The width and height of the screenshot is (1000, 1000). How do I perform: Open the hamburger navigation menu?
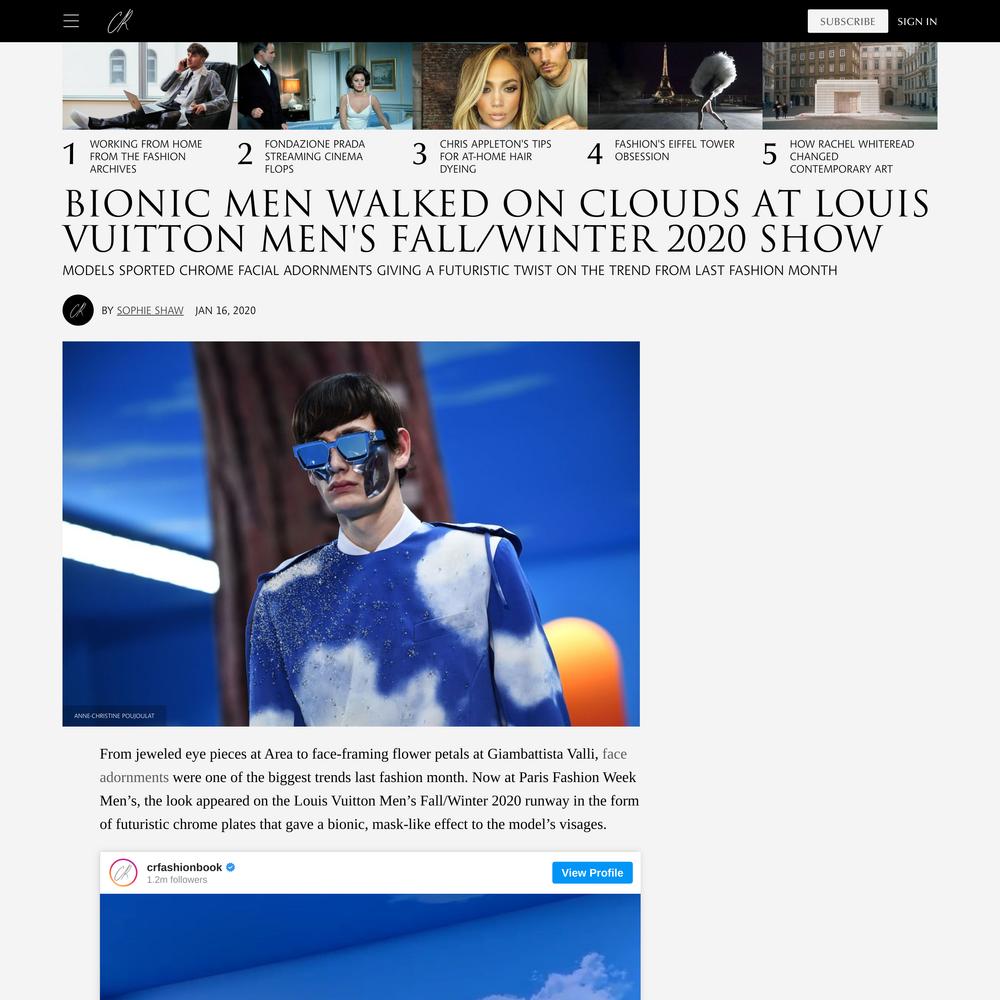[71, 21]
